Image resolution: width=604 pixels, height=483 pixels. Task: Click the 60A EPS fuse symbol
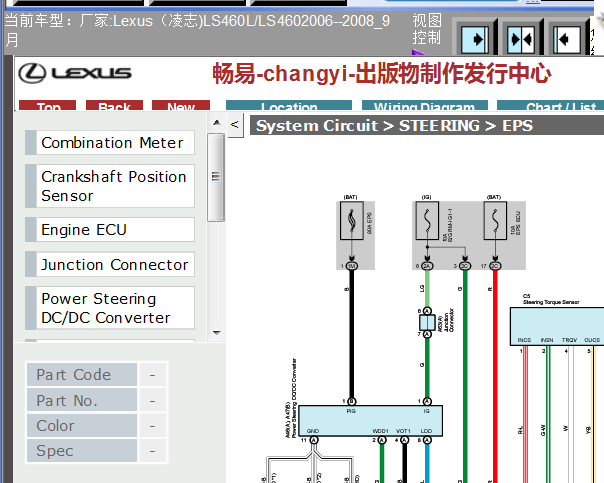[x=352, y=221]
